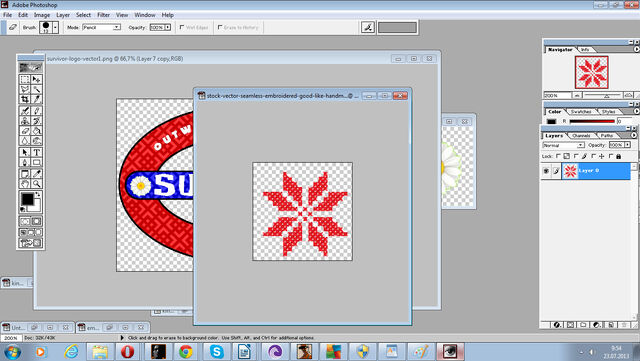Select the Eraser tool in toolbox
640x361 pixels.
tap(25, 131)
